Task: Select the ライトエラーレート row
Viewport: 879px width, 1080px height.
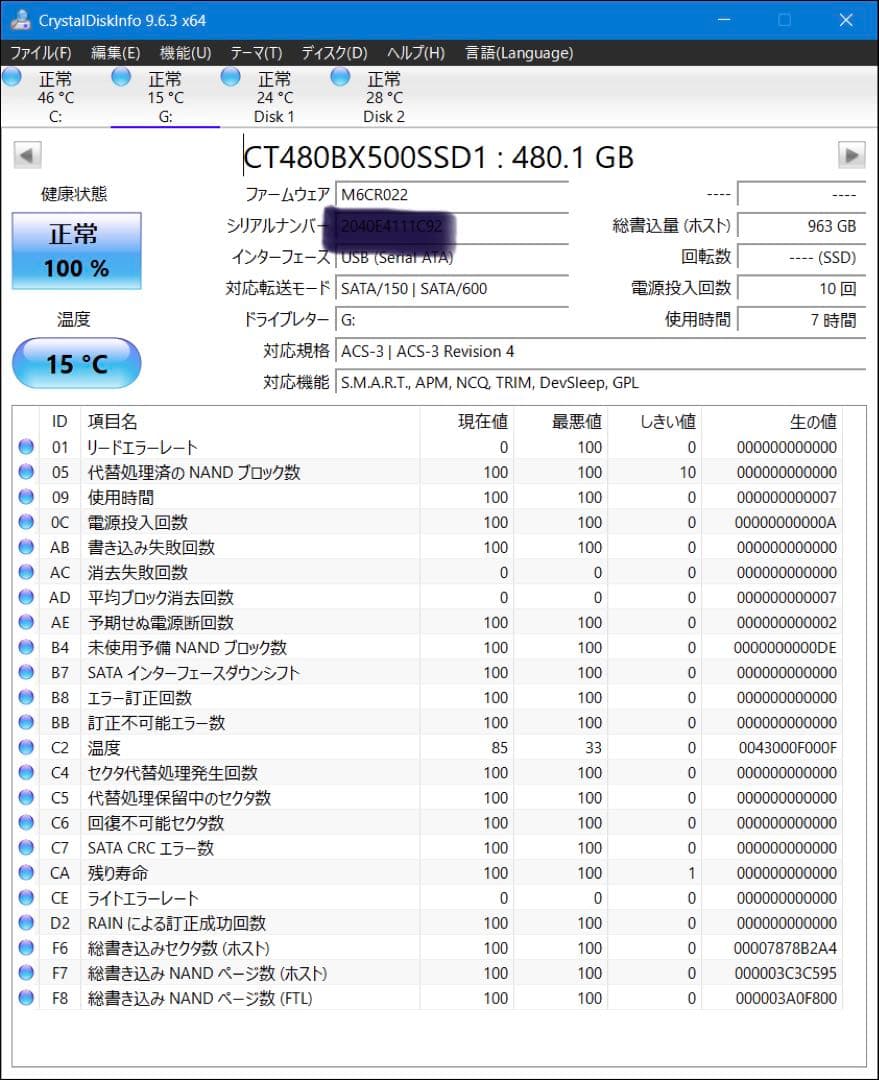Action: tap(427, 898)
